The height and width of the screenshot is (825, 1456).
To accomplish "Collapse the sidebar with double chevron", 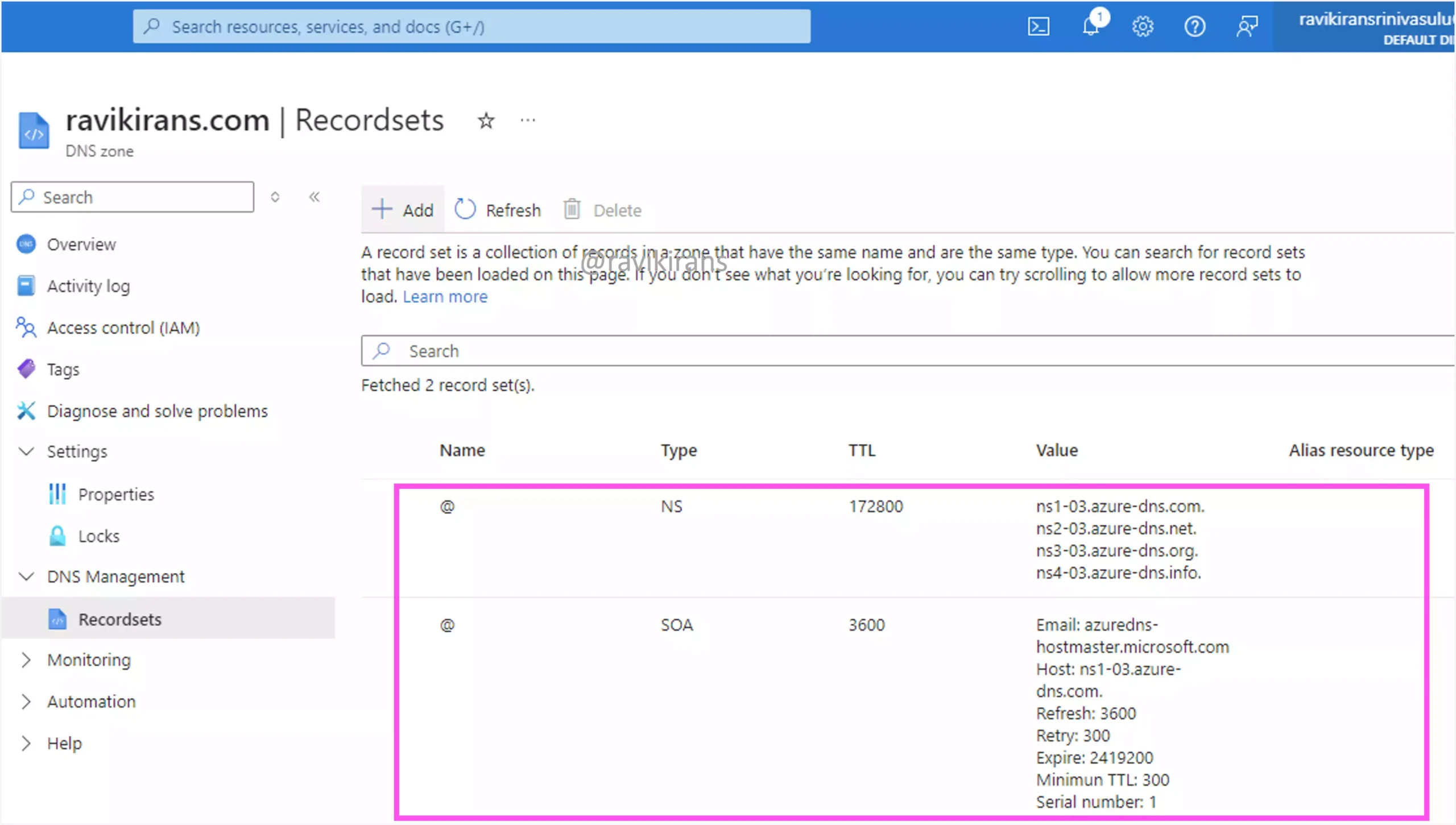I will [315, 197].
